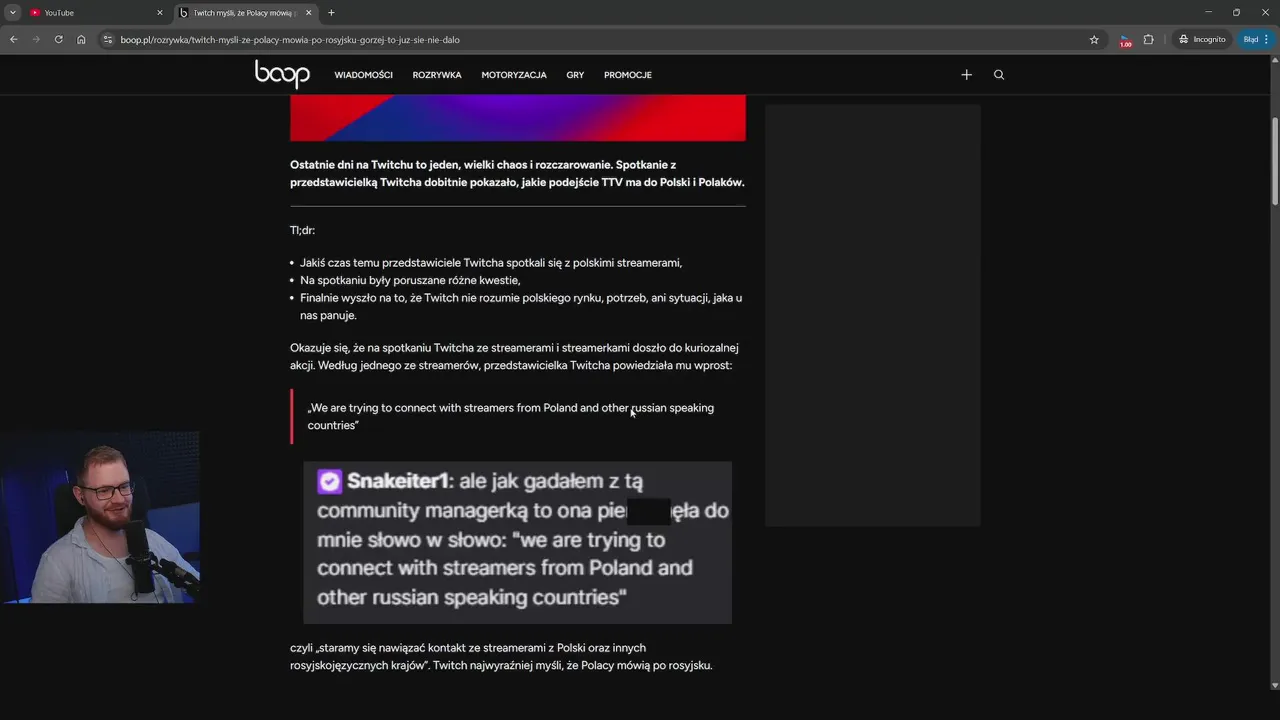
Task: Open the MOTORYZACJA menu section
Action: [x=514, y=75]
